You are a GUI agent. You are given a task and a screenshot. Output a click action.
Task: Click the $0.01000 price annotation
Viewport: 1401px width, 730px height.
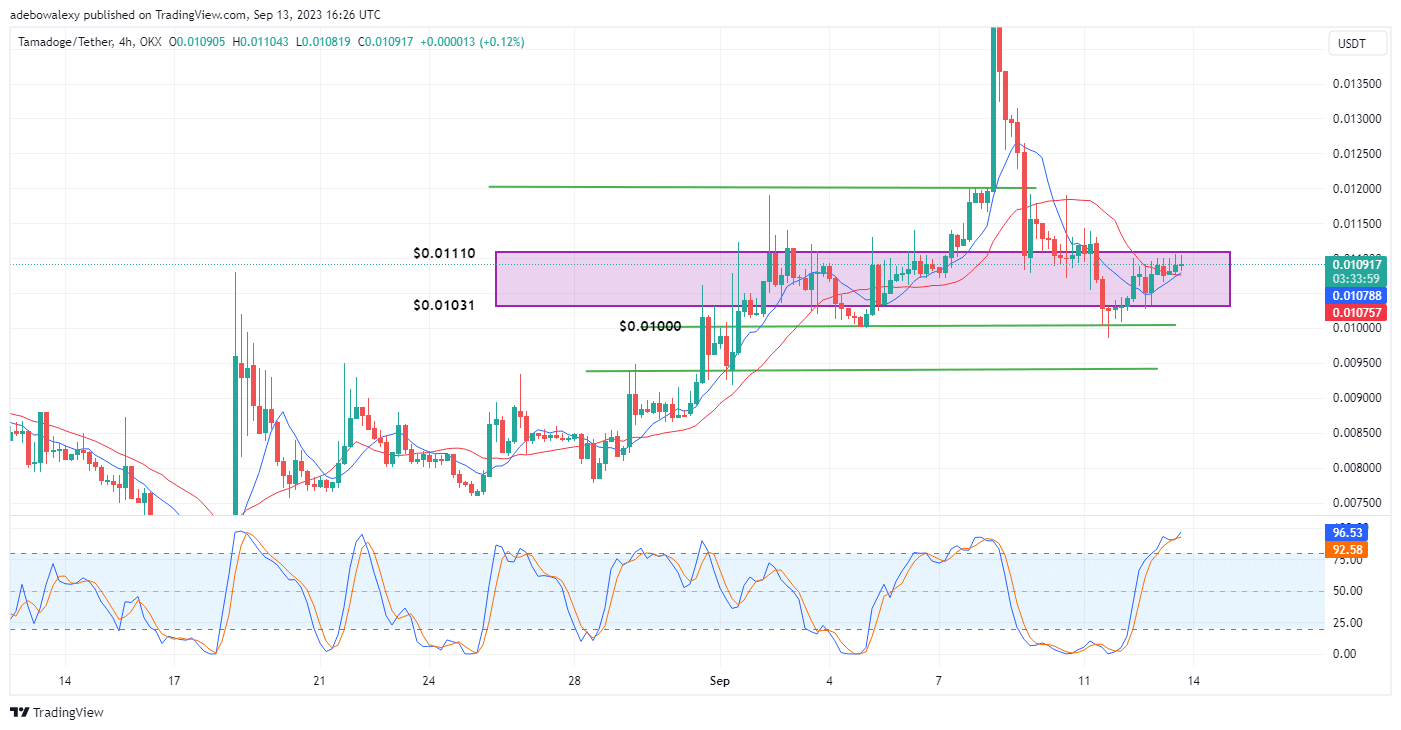(x=652, y=326)
